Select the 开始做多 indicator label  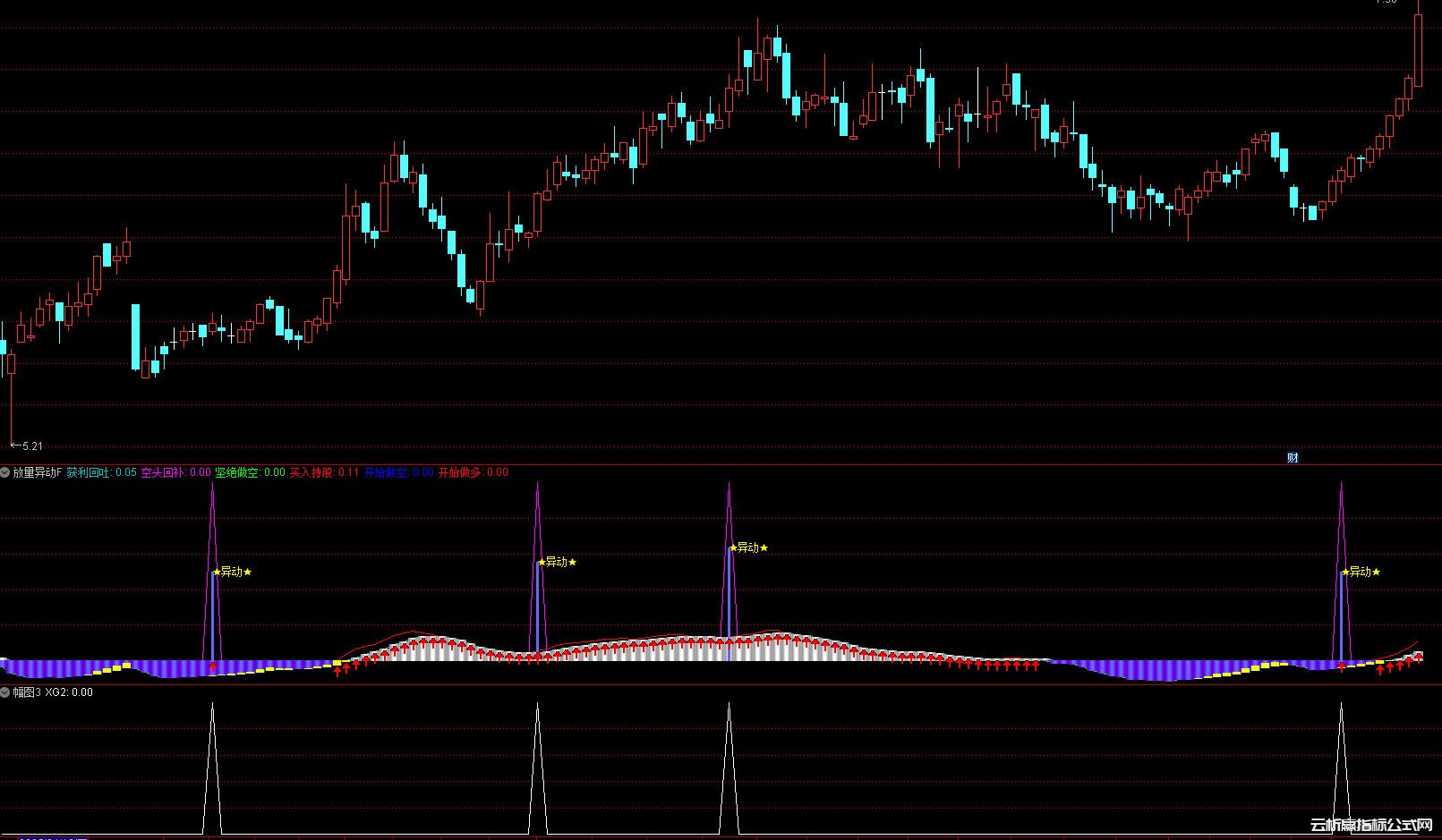coord(459,472)
